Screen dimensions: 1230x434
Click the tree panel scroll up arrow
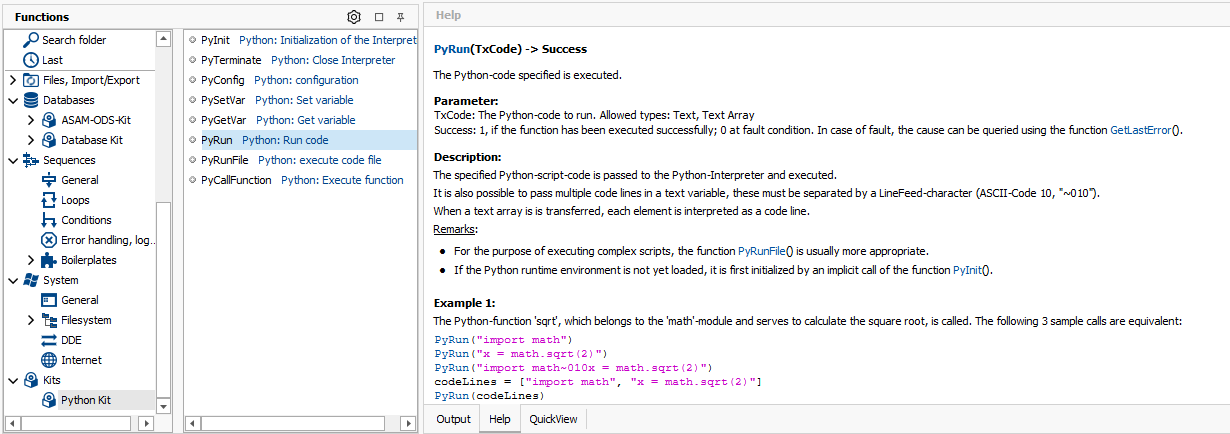[x=163, y=39]
